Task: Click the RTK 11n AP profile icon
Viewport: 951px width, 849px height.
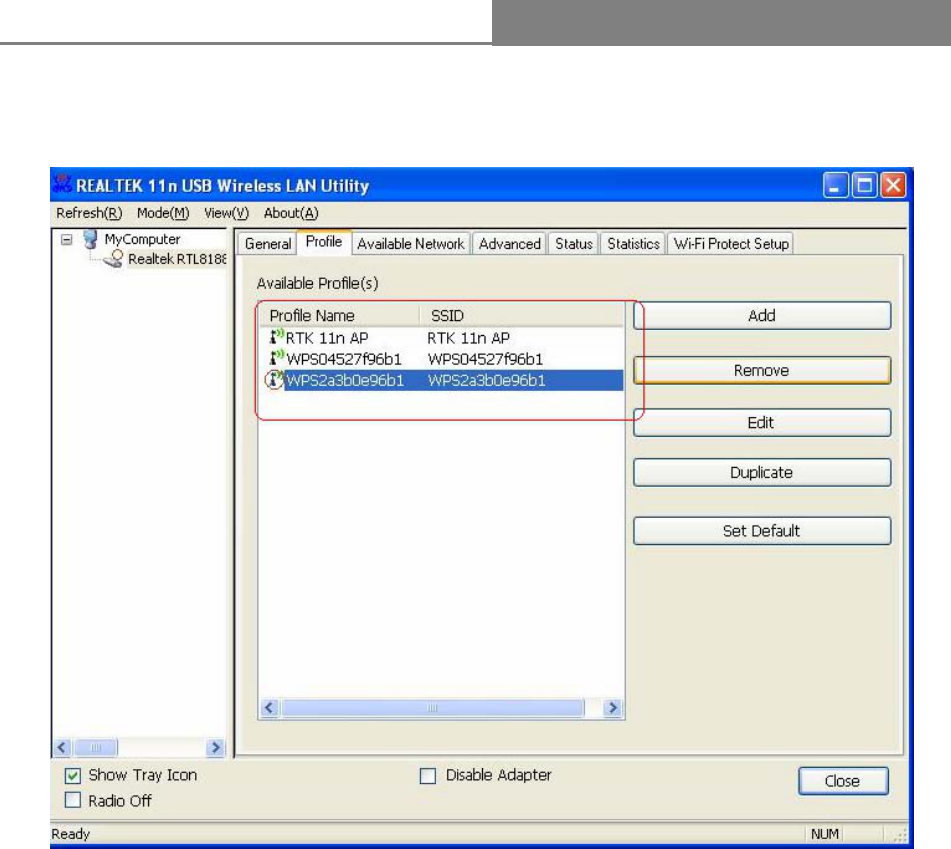Action: (277, 337)
